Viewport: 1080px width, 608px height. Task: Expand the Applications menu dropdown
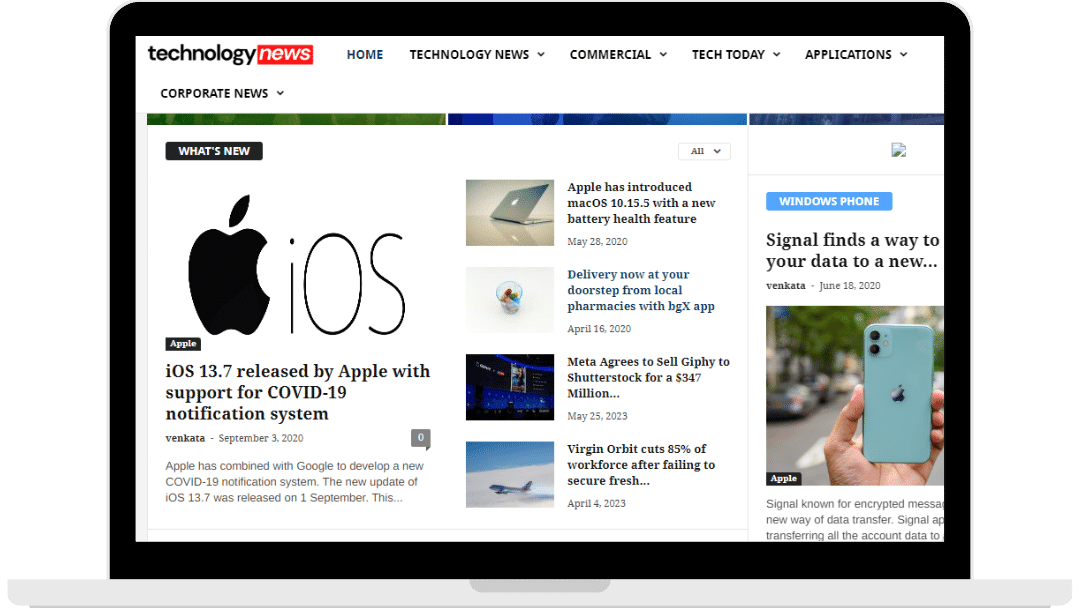coord(856,55)
